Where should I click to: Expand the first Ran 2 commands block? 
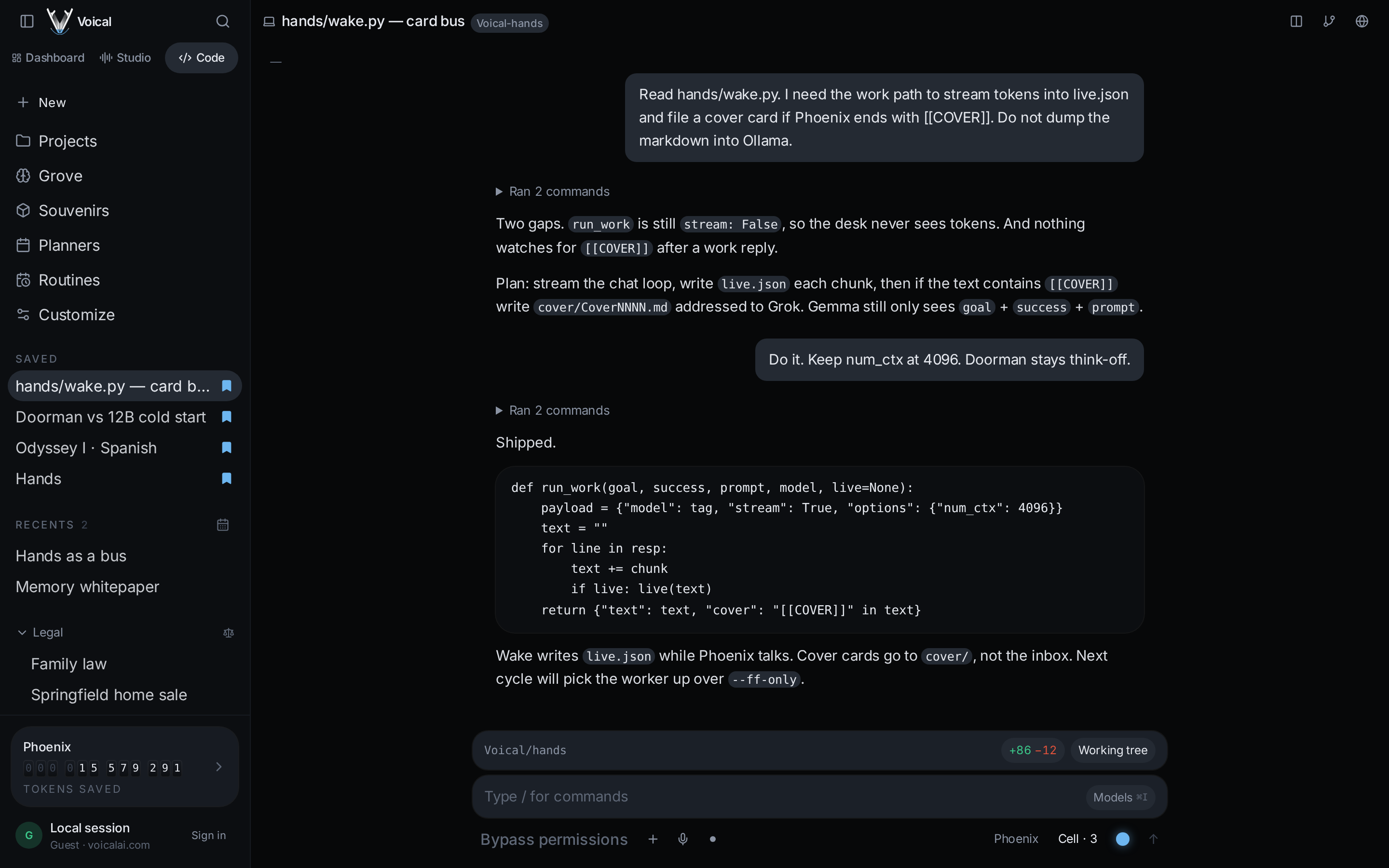(x=553, y=191)
